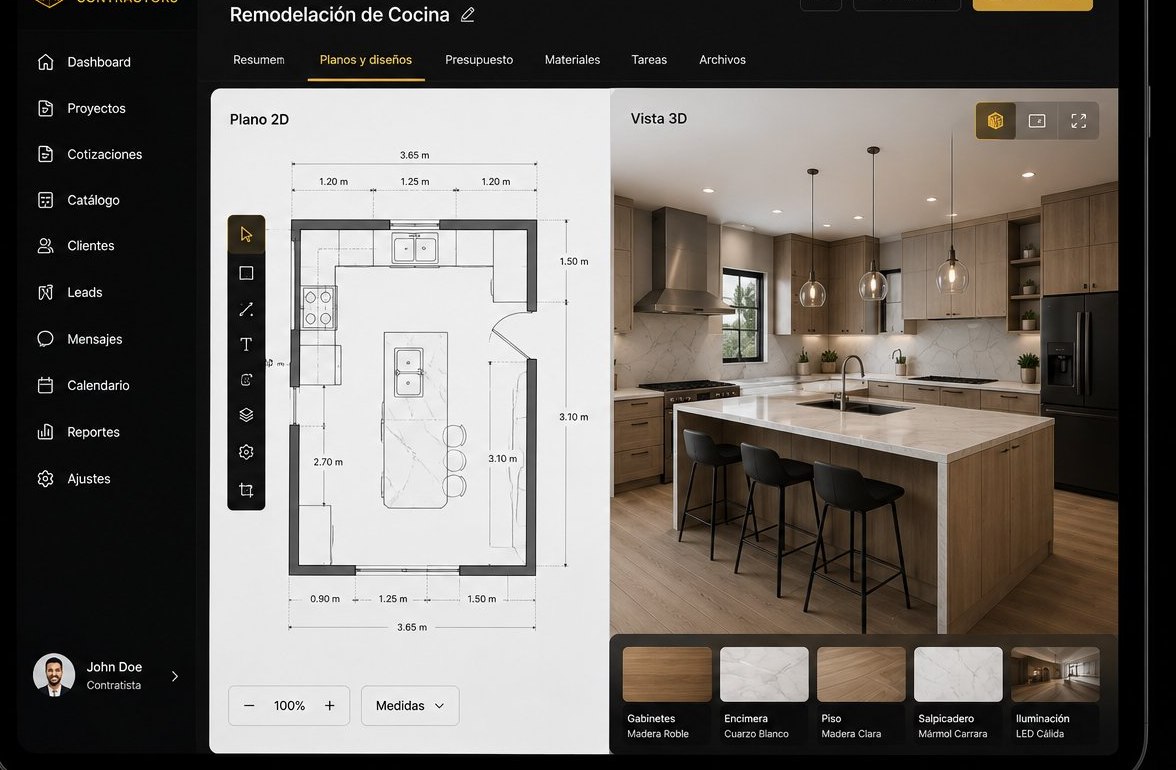The image size is (1176, 770).
Task: Open the Archivos tab
Action: tap(722, 60)
